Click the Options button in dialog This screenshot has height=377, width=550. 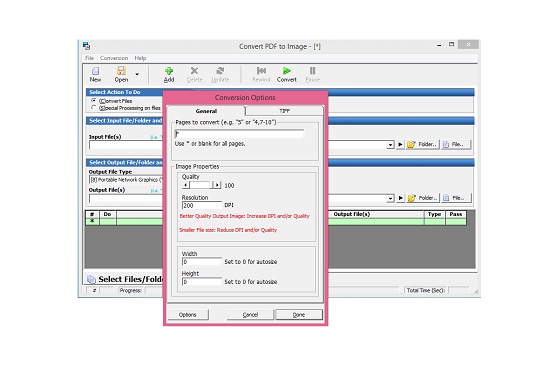(x=188, y=315)
